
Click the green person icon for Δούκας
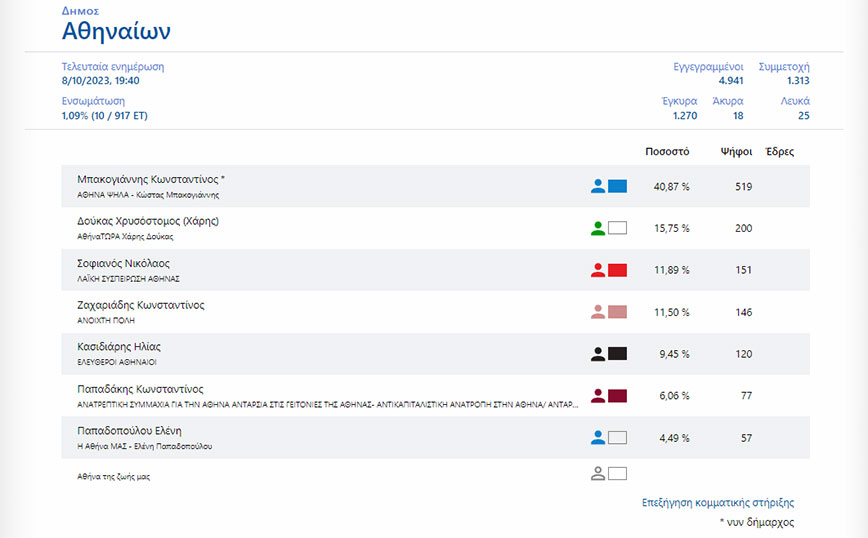tap(598, 228)
